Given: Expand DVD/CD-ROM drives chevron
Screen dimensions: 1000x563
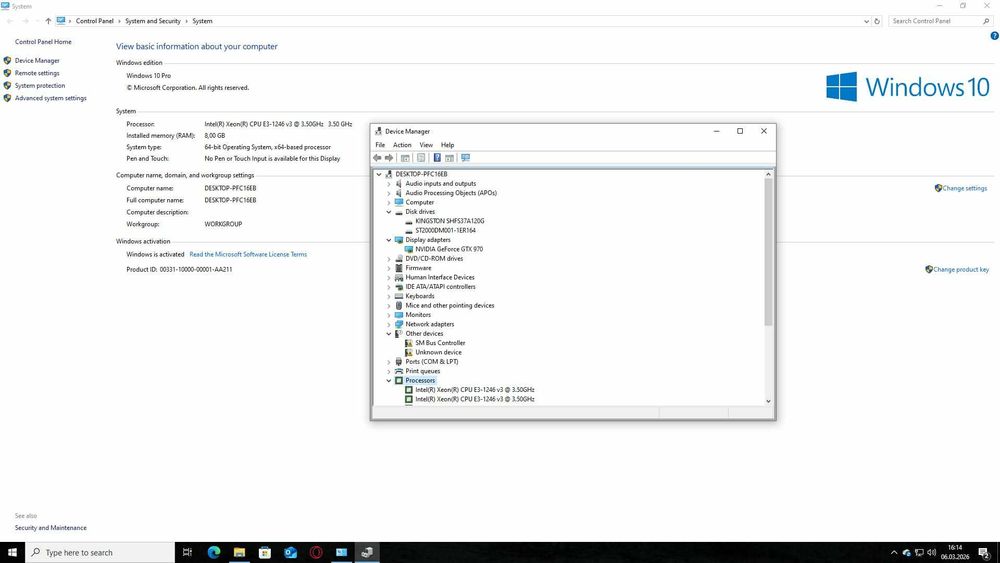Looking at the screenshot, I should [x=388, y=259].
